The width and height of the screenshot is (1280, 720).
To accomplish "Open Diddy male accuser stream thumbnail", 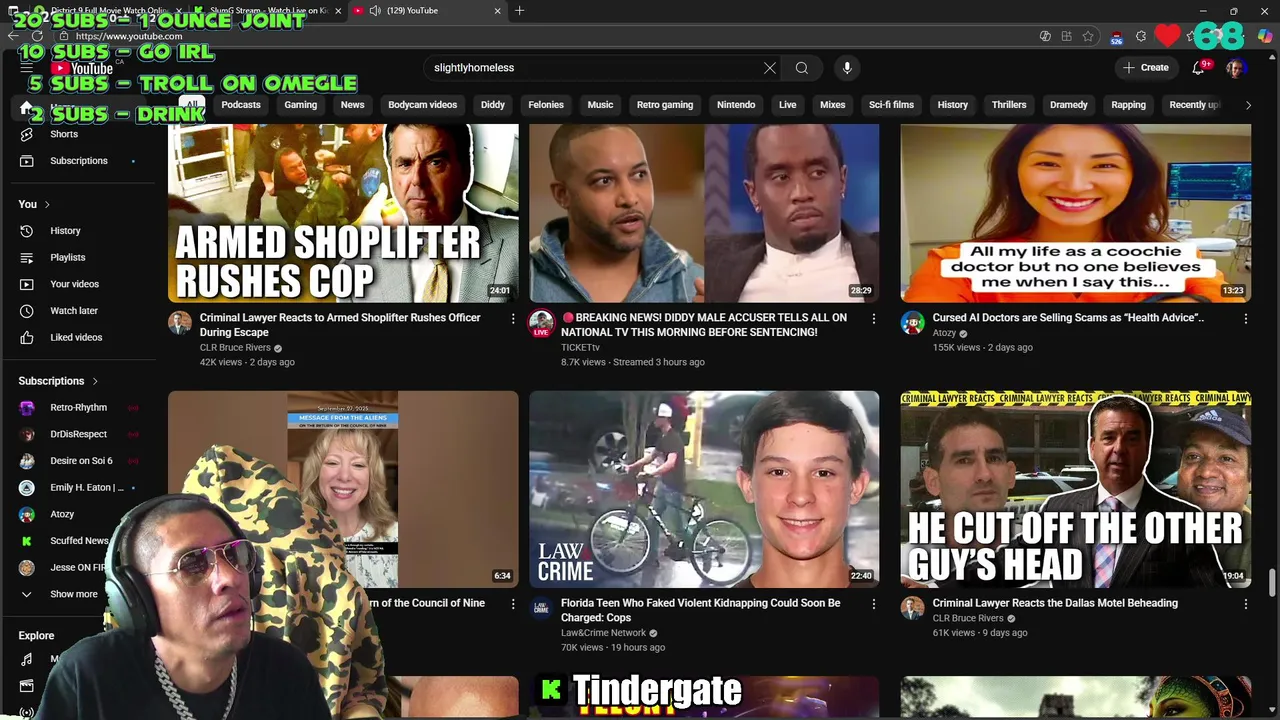I will click(704, 213).
